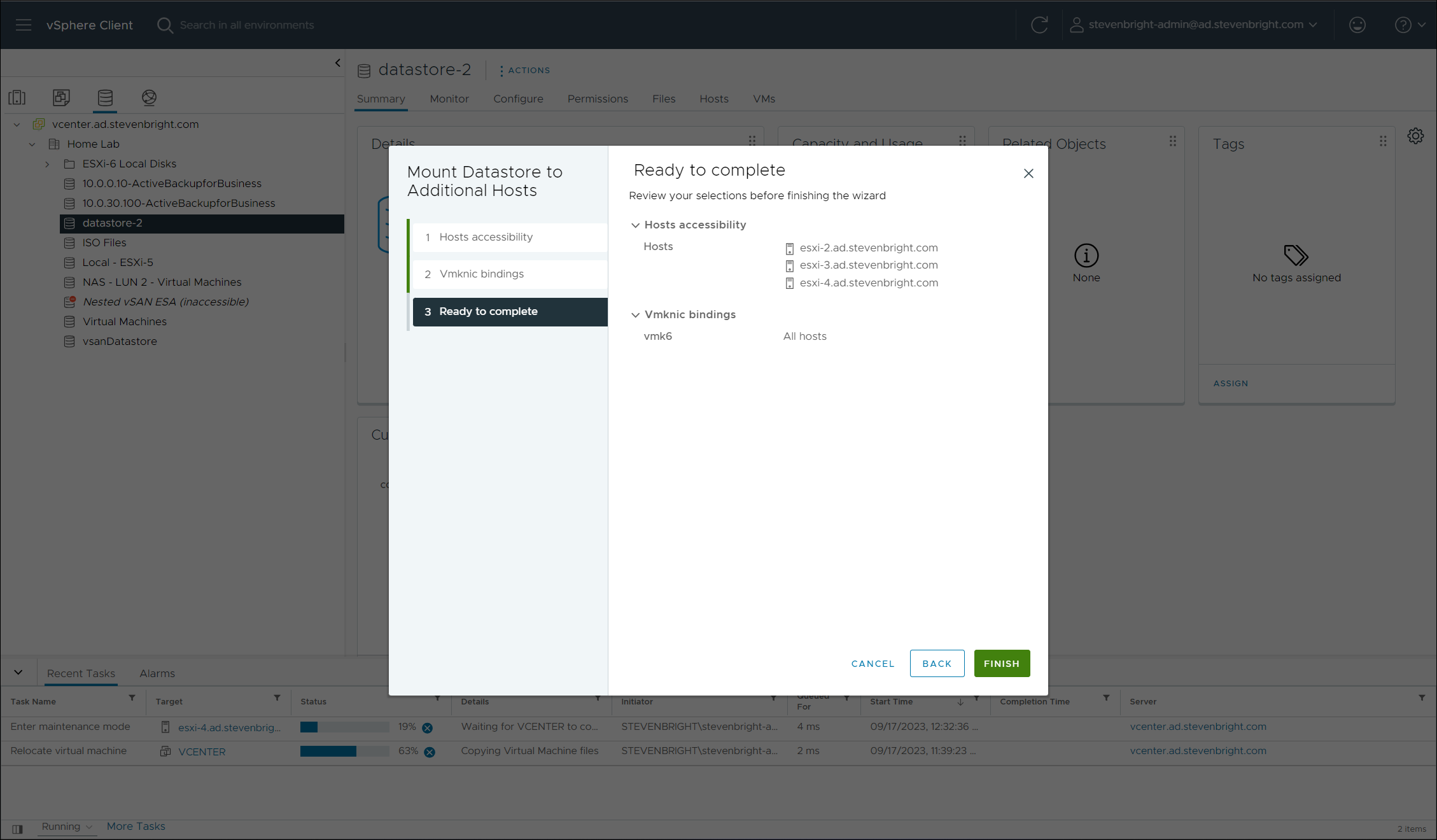Collapse the Vmknic bindings section
This screenshot has height=840, width=1437.
(x=635, y=315)
